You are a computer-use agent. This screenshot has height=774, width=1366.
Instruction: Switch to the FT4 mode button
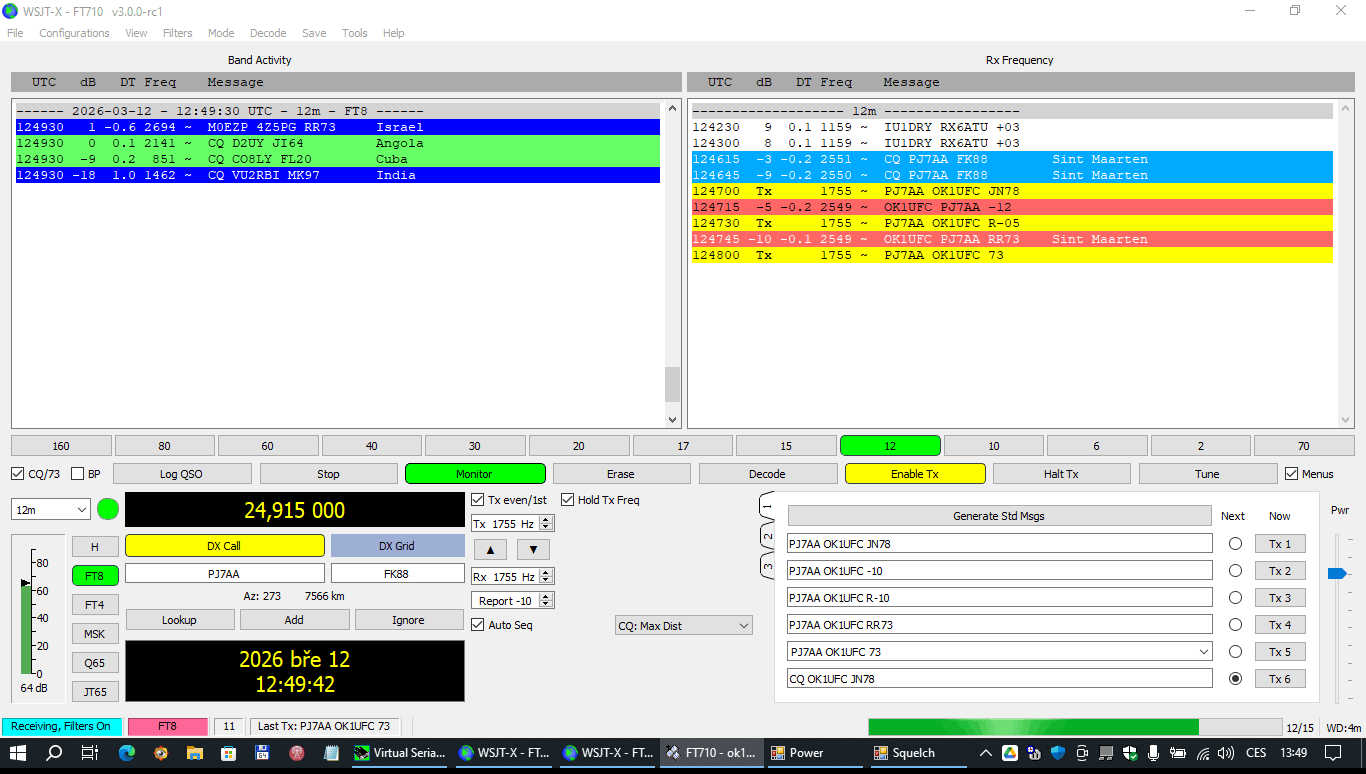coord(95,605)
